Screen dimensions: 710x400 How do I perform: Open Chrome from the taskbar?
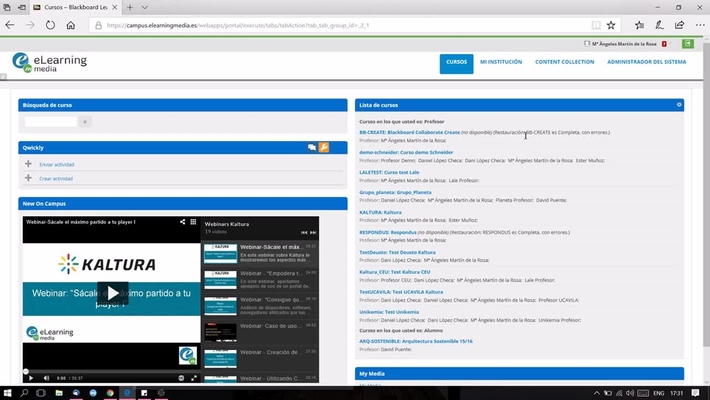coord(110,393)
